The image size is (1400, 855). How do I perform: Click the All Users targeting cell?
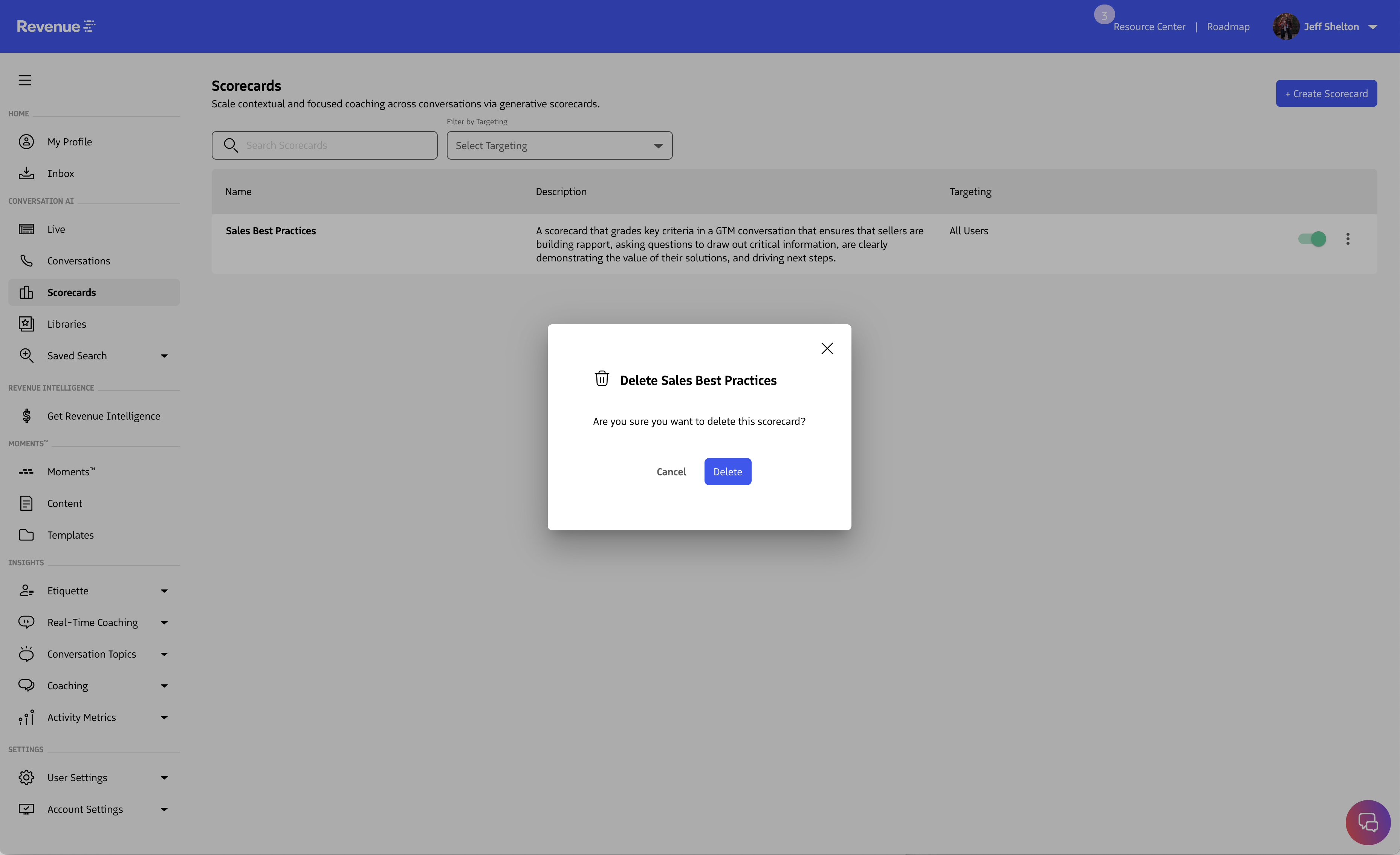click(x=968, y=231)
